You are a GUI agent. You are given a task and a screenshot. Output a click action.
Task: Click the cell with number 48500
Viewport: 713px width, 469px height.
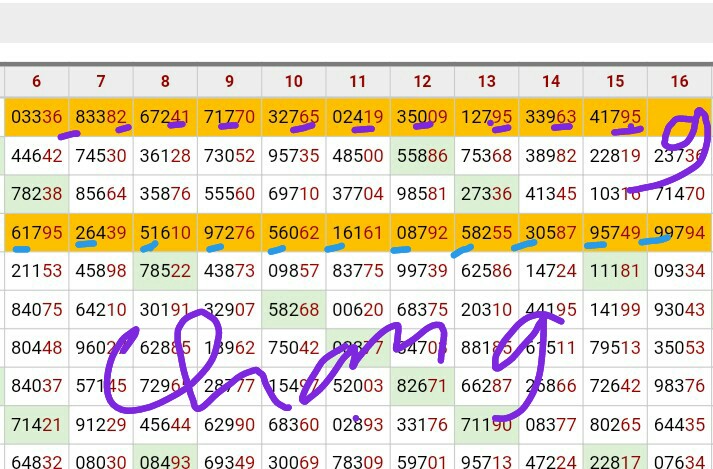tap(358, 156)
